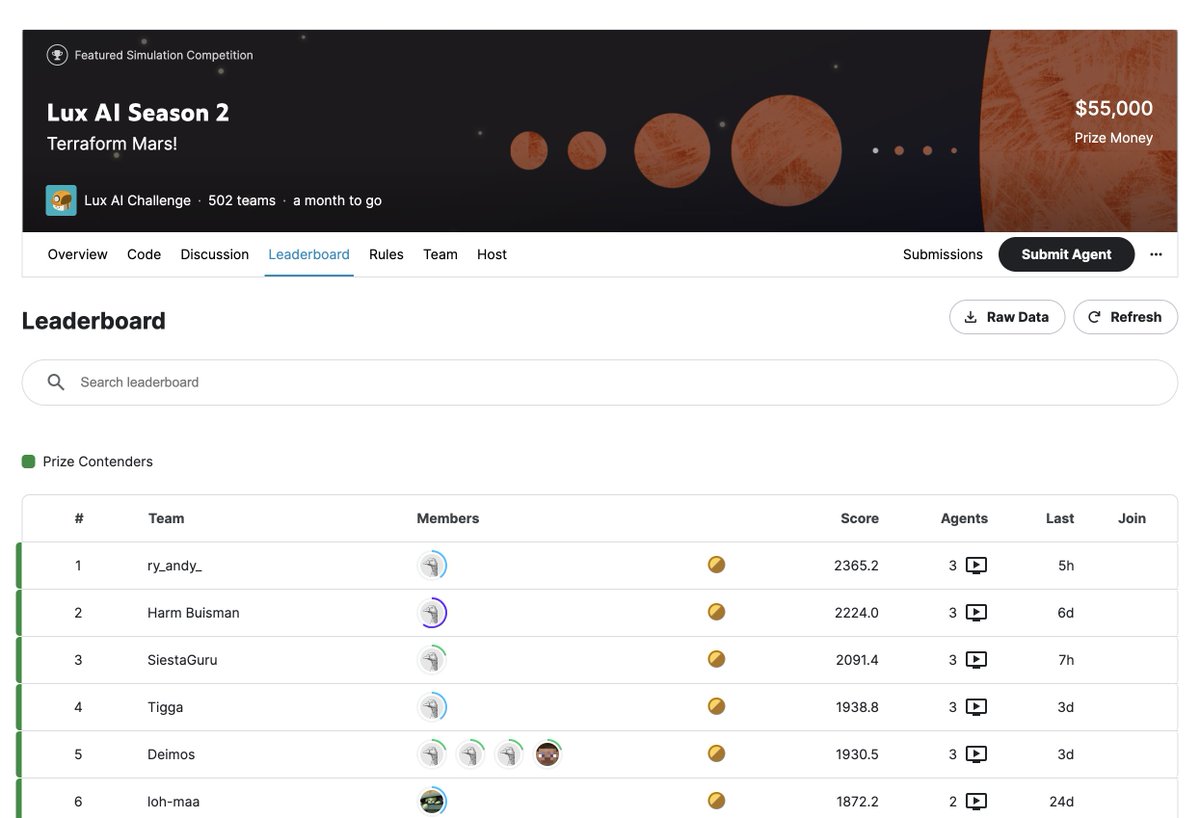Watch Deimos agent episodes via play icon
This screenshot has width=1200, height=818.
976,754
